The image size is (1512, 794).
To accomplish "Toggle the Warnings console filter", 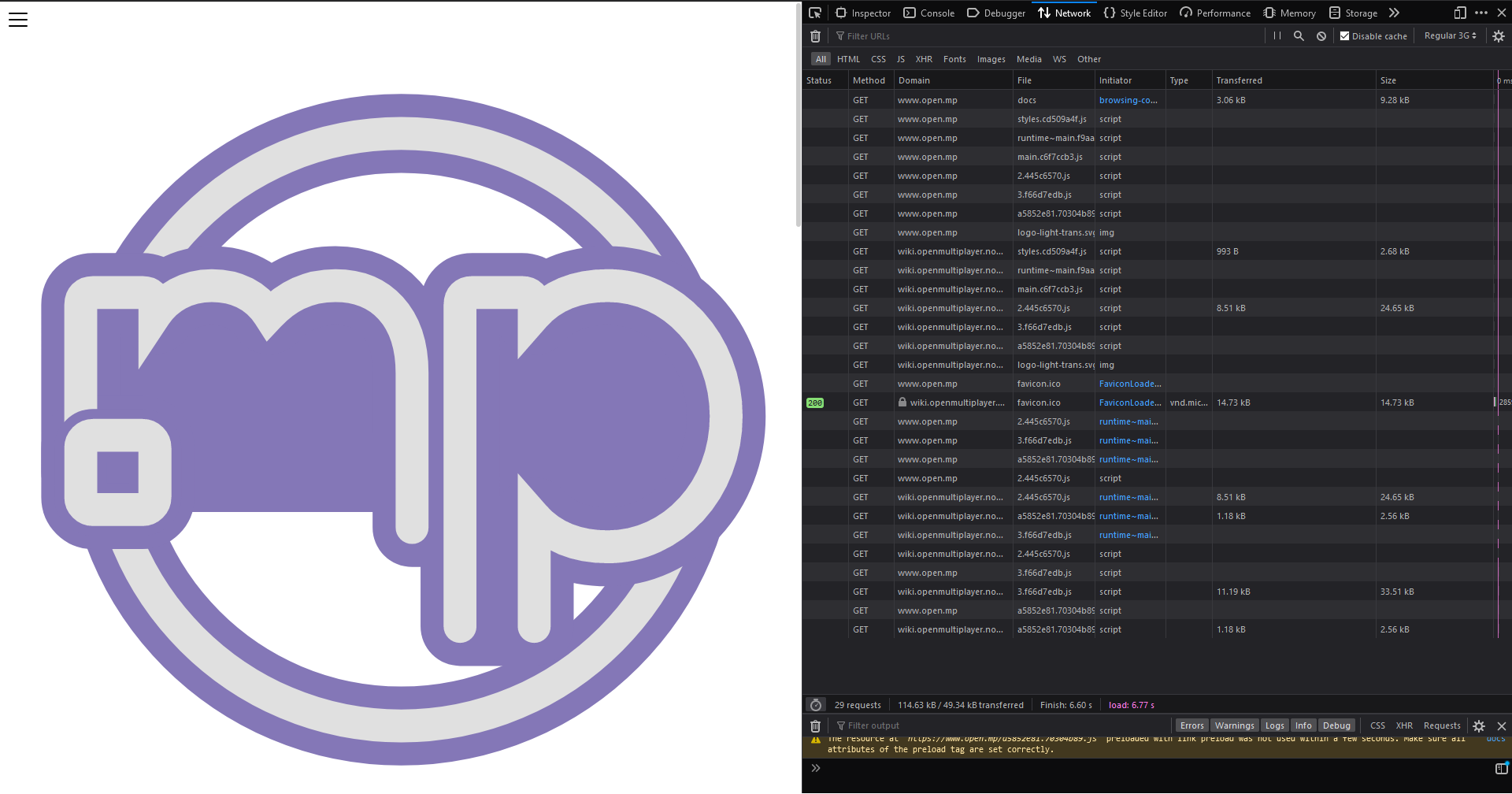I will [1234, 726].
